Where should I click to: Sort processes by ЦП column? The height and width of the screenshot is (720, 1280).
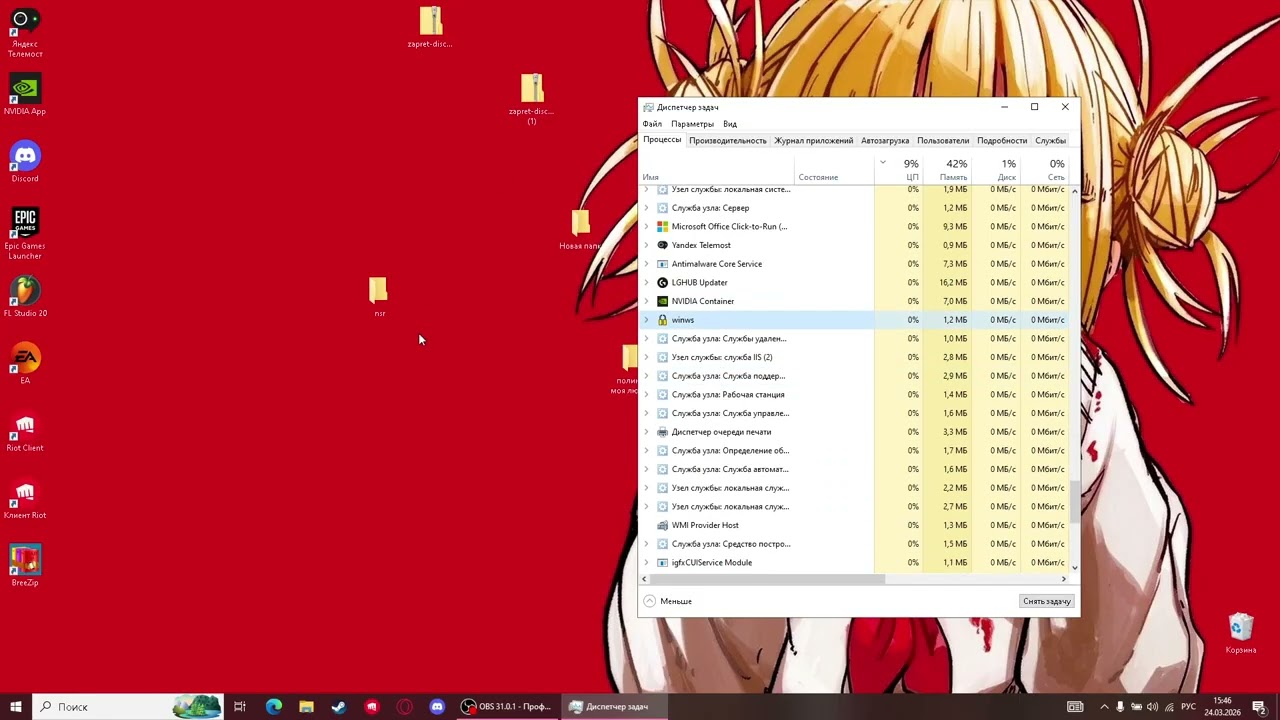coord(898,169)
